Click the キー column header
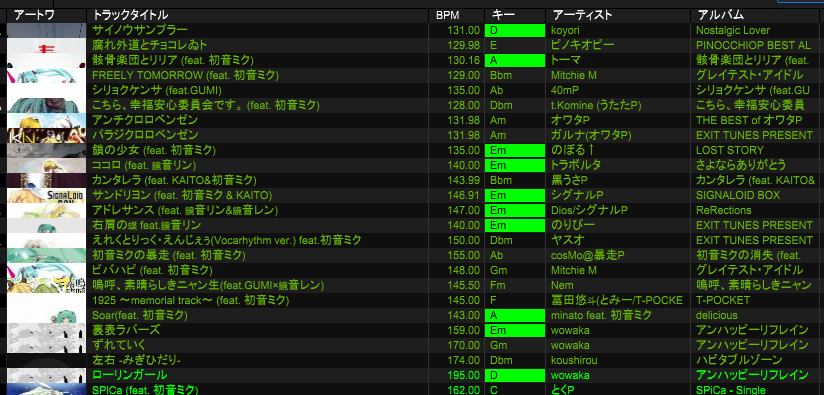This screenshot has height=395, width=824. (x=503, y=15)
